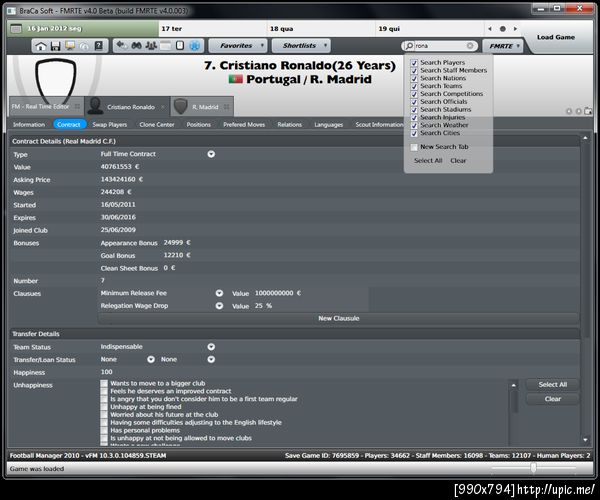The width and height of the screenshot is (600, 500).
Task: Click Select All in the Unhappiness section
Action: coord(553,384)
